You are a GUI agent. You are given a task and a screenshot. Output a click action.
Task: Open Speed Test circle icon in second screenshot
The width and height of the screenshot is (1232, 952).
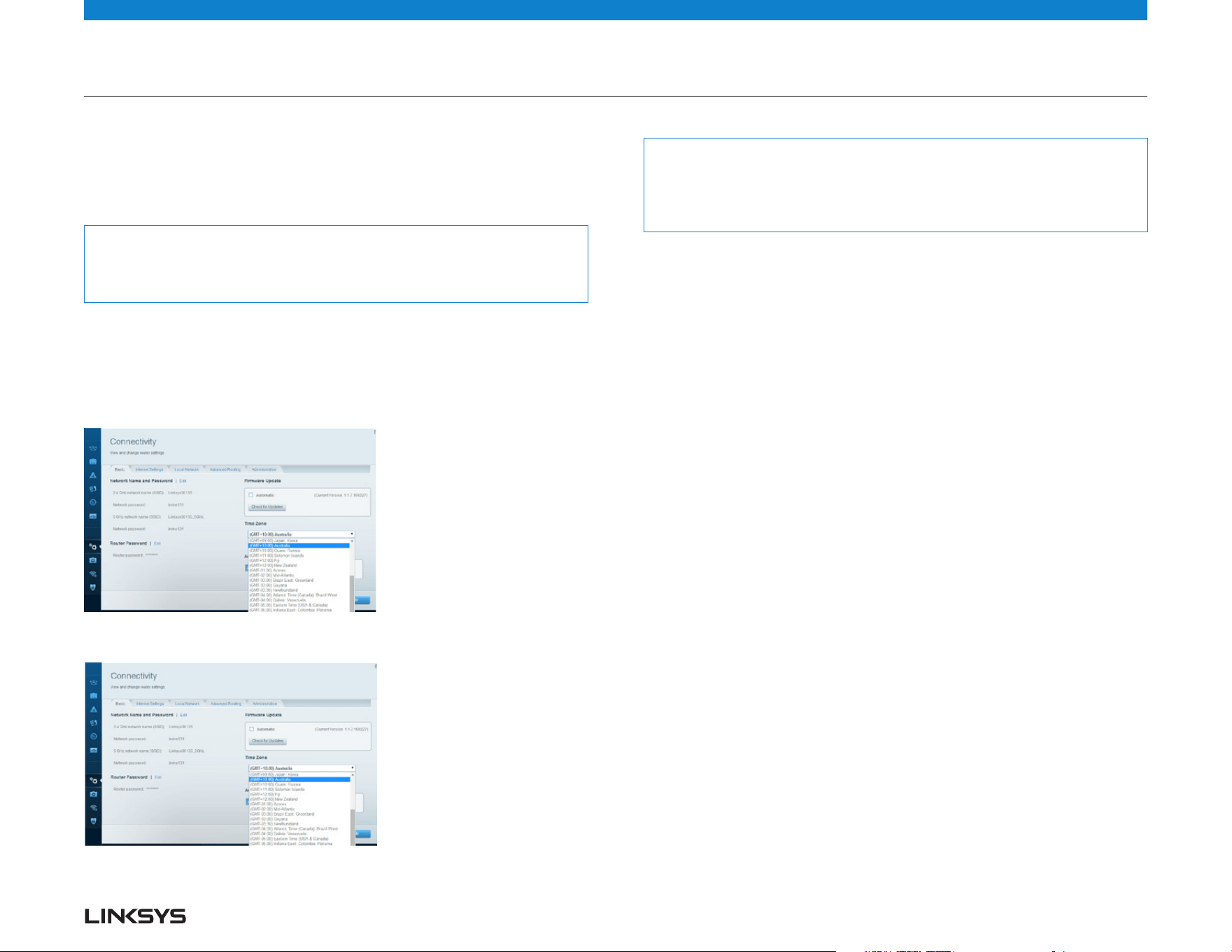point(94,737)
